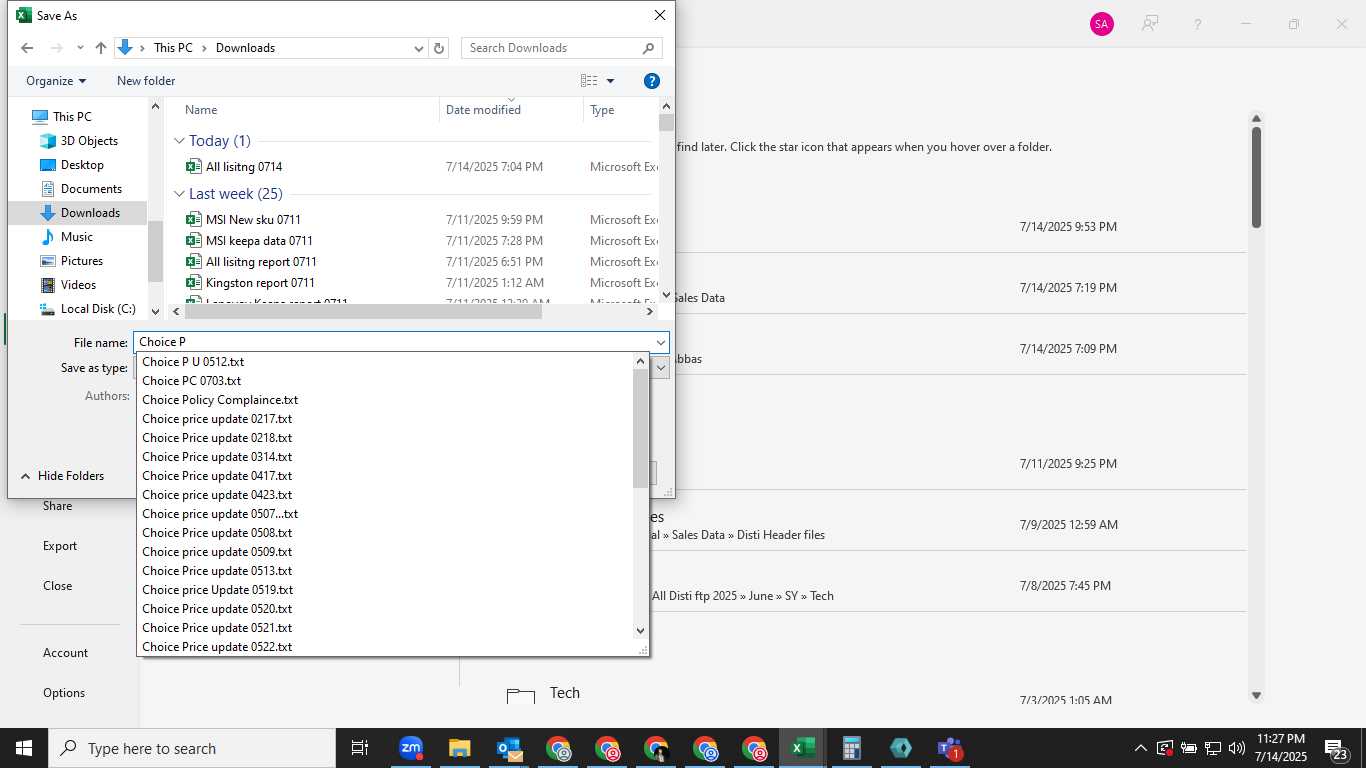
Task: Open Options in Excel backstage menu
Action: coord(64,693)
